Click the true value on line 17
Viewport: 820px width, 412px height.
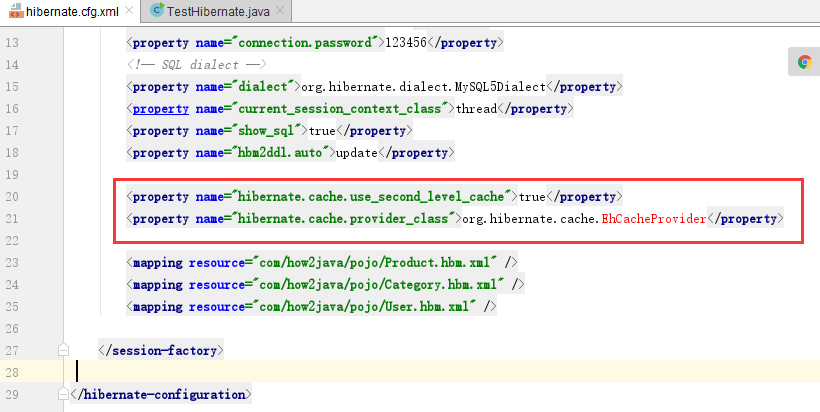(x=322, y=131)
